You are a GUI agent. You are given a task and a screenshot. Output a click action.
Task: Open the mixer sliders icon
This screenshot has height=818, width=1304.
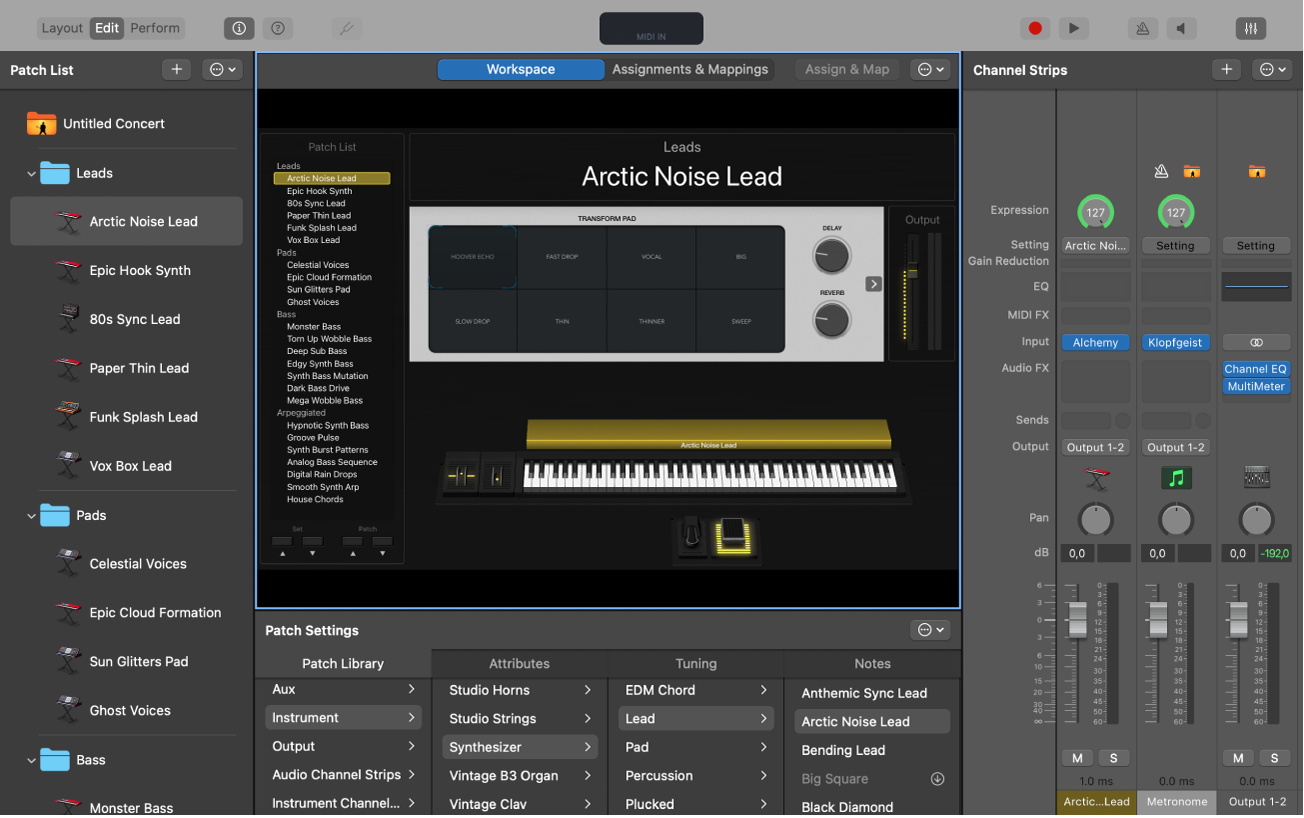click(1250, 28)
